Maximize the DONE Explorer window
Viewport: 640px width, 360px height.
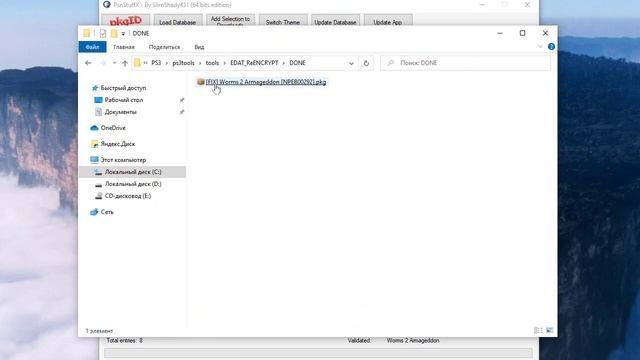(522, 33)
